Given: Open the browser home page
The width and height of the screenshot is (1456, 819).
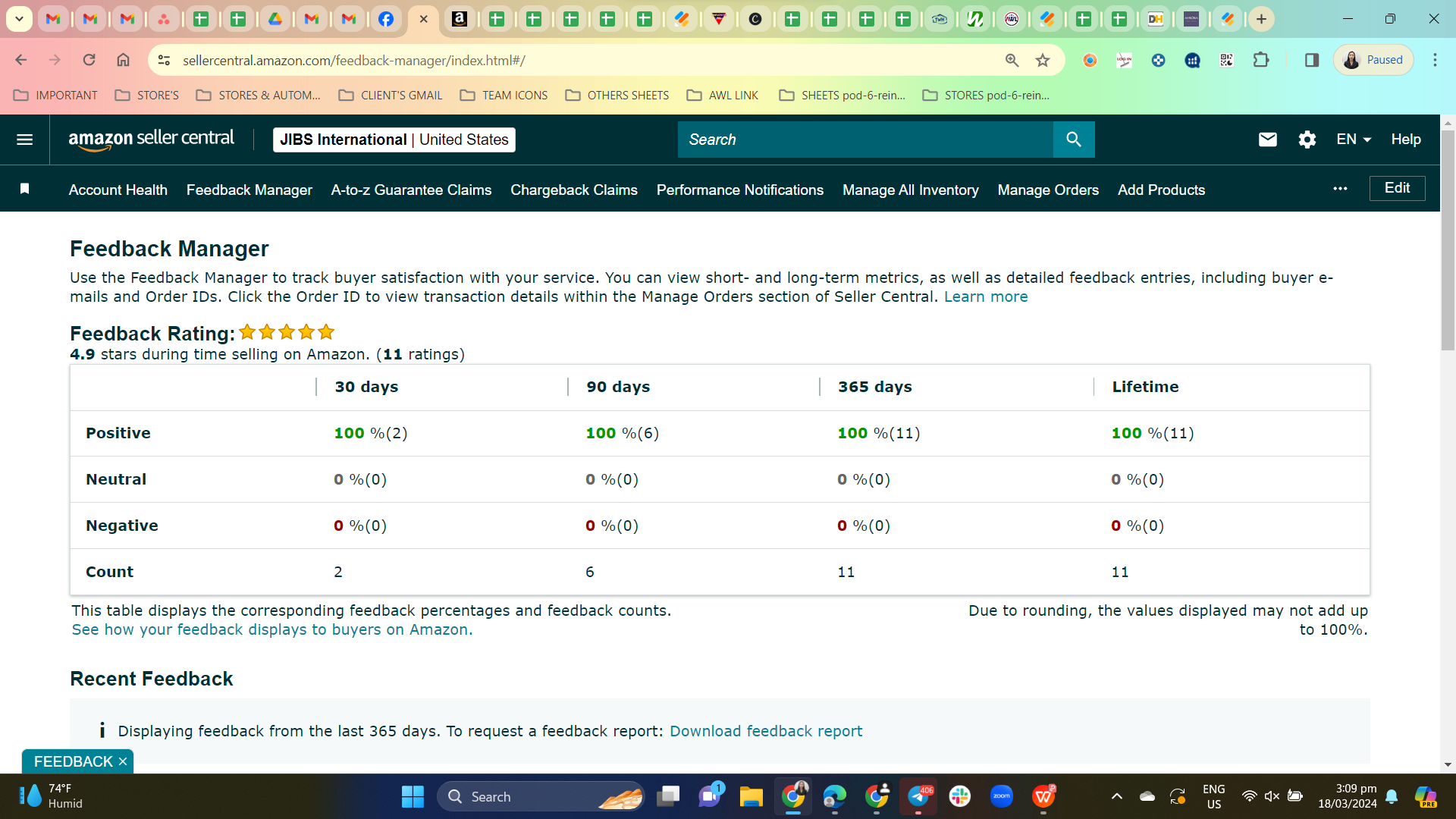Looking at the screenshot, I should 123,60.
